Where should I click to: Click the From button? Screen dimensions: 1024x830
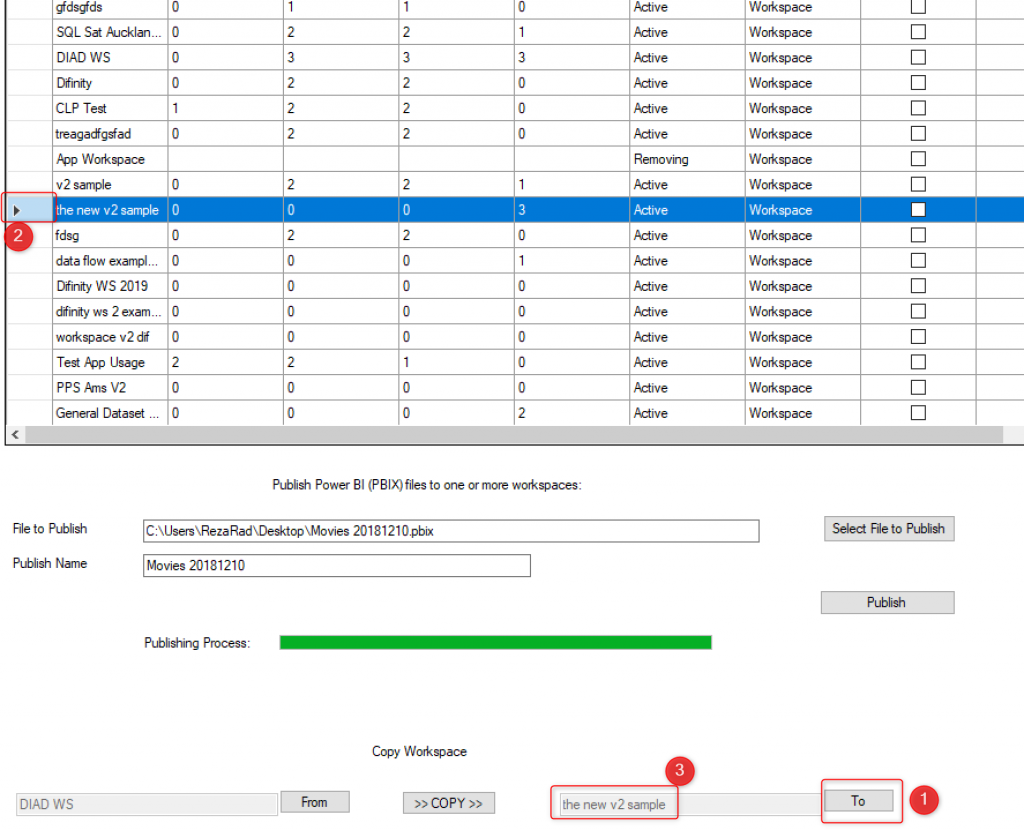(314, 802)
